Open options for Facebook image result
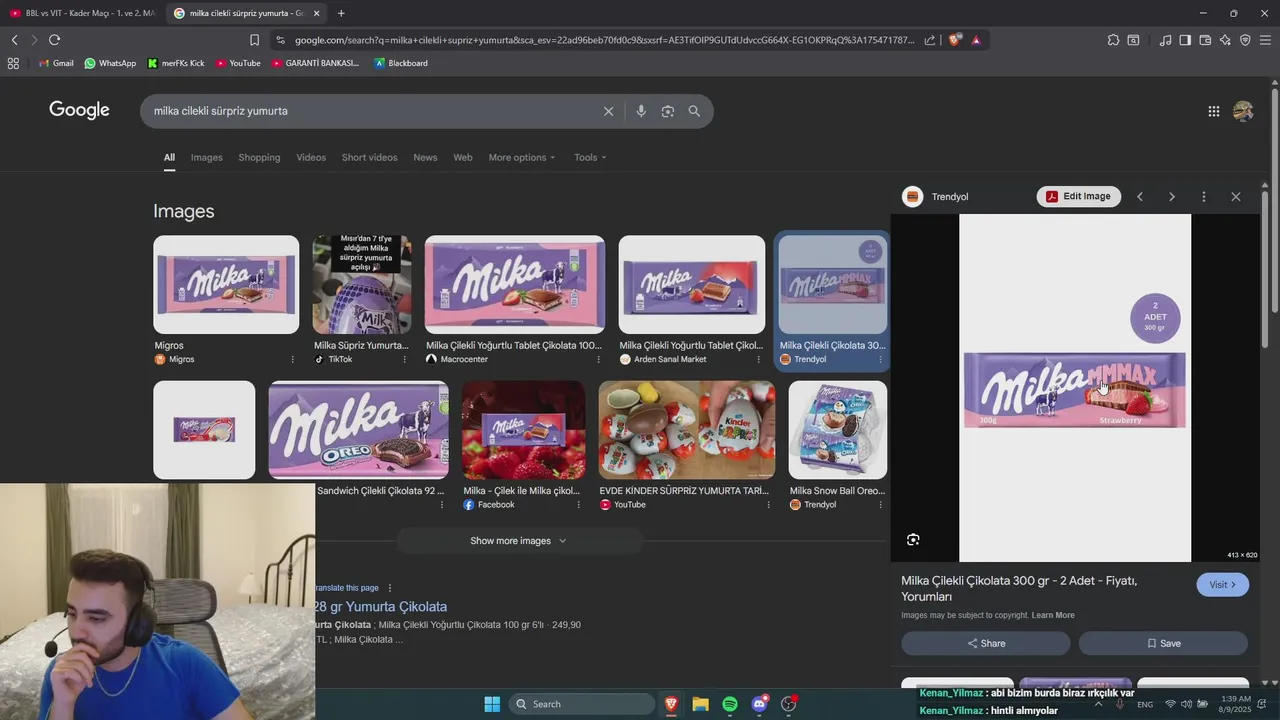 [578, 505]
